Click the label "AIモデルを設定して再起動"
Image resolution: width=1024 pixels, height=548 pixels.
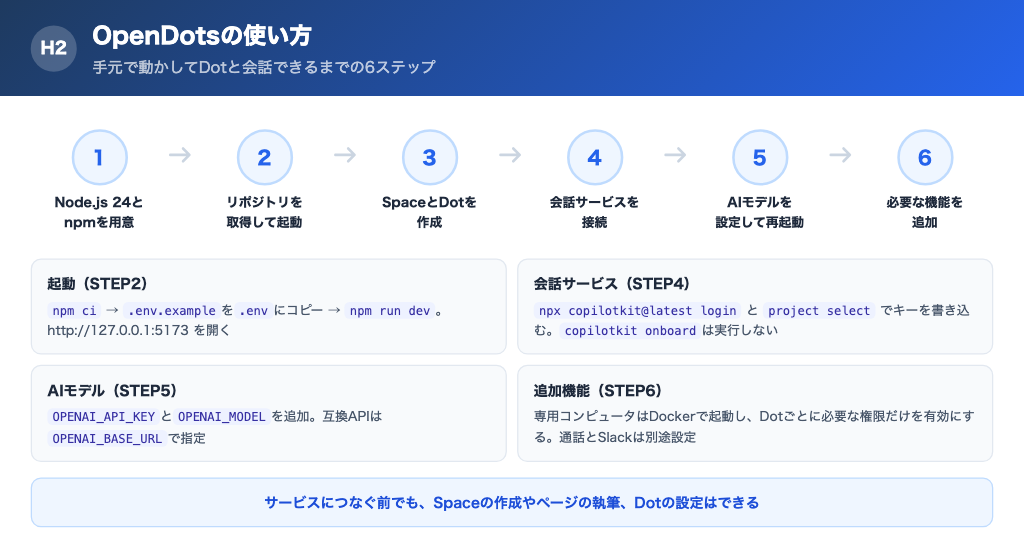coord(760,212)
